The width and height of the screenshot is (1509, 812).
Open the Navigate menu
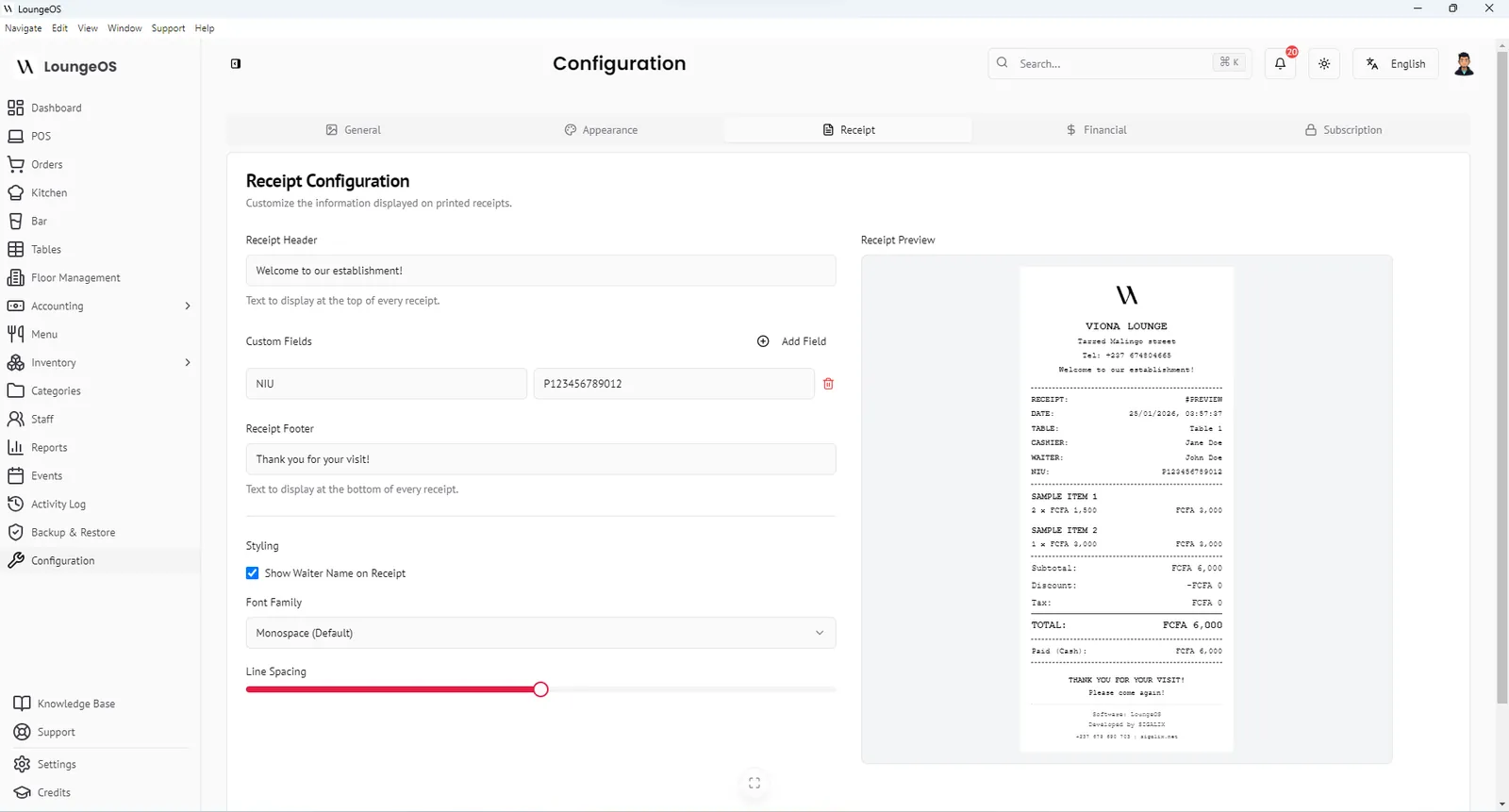(24, 28)
